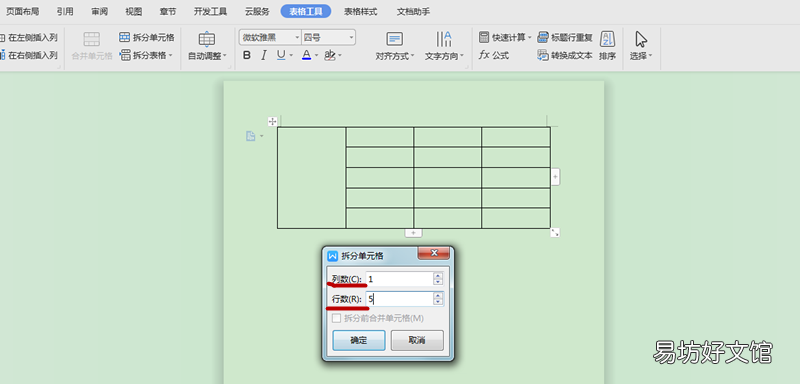Screen dimensions: 800x384
Task: Open the 快速计算 quick calculate menu
Action: coord(505,37)
